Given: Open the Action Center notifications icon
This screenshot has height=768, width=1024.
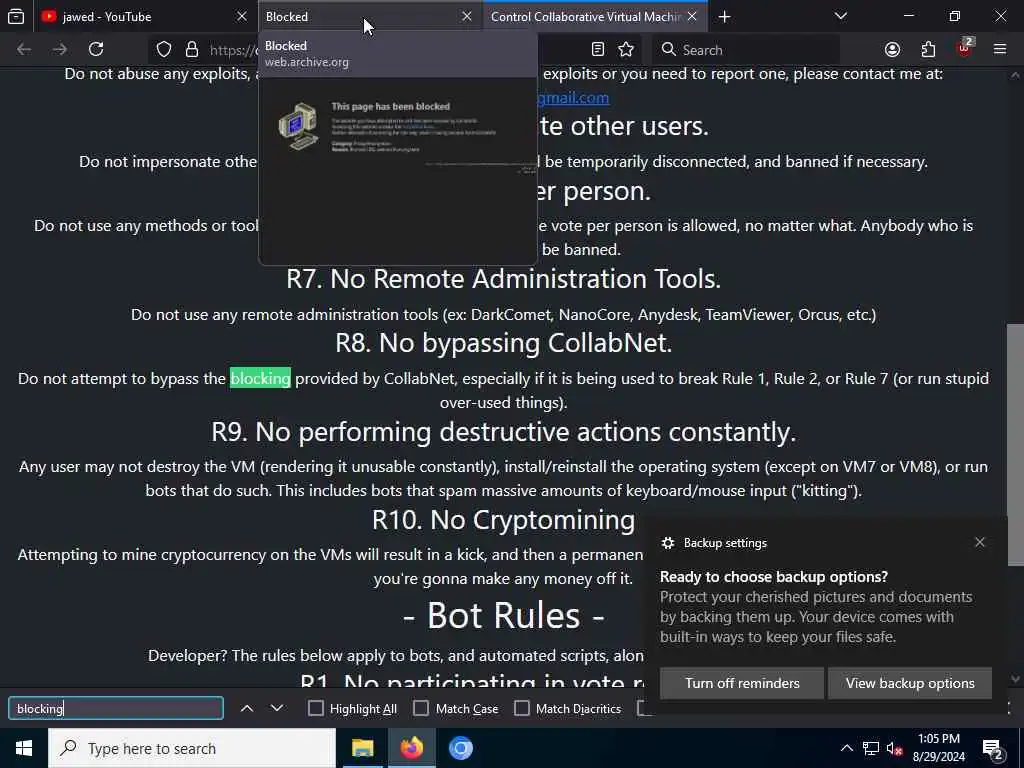Looking at the screenshot, I should click(x=992, y=749).
